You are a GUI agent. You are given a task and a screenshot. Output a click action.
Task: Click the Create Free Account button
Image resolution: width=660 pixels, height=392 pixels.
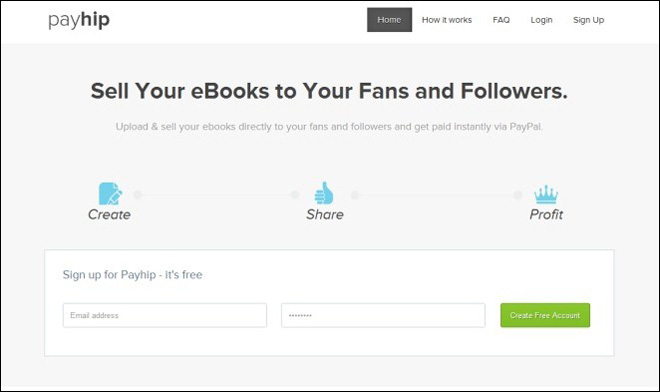pyautogui.click(x=545, y=315)
